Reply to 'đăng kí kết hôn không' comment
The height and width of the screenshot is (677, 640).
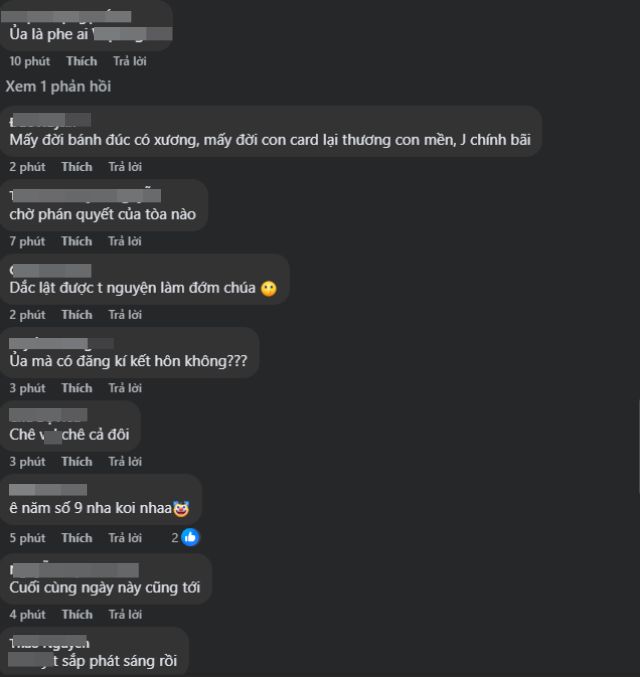click(125, 388)
